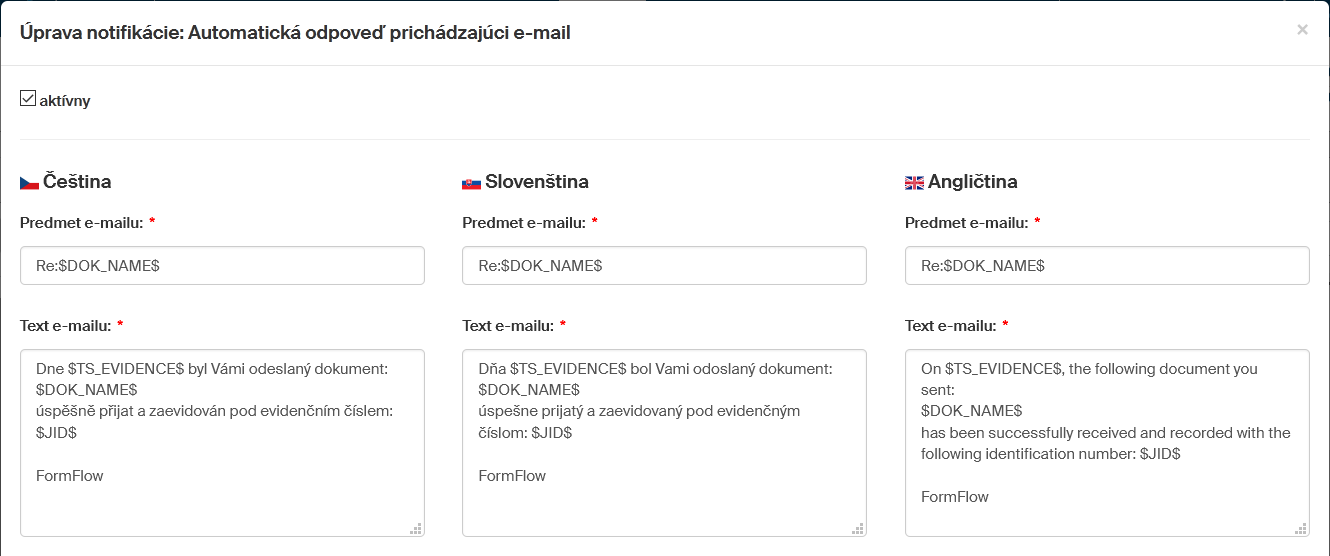Click the English email subject field
This screenshot has height=556, width=1330.
[1107, 266]
